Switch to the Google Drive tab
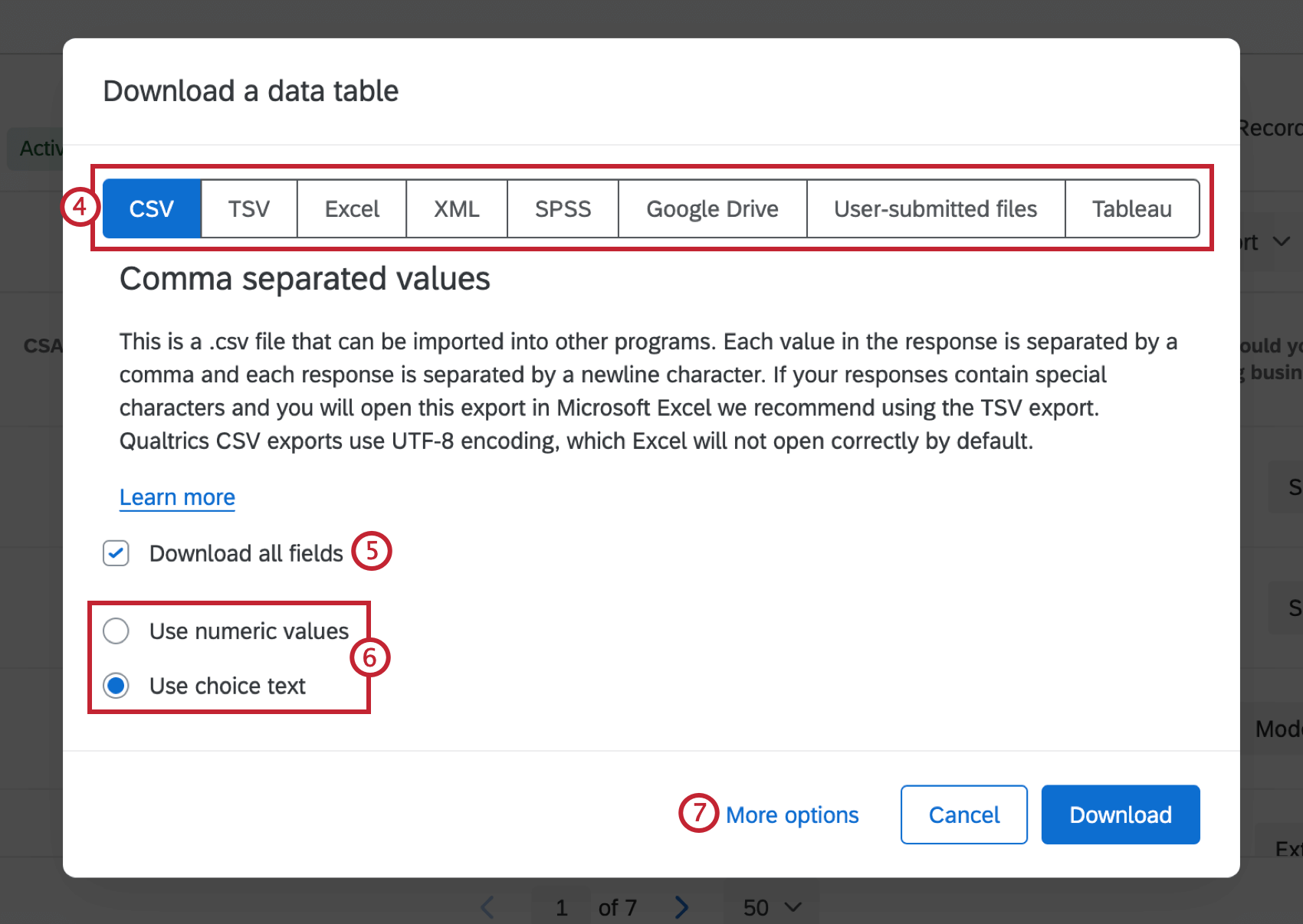Image resolution: width=1303 pixels, height=924 pixels. point(712,208)
